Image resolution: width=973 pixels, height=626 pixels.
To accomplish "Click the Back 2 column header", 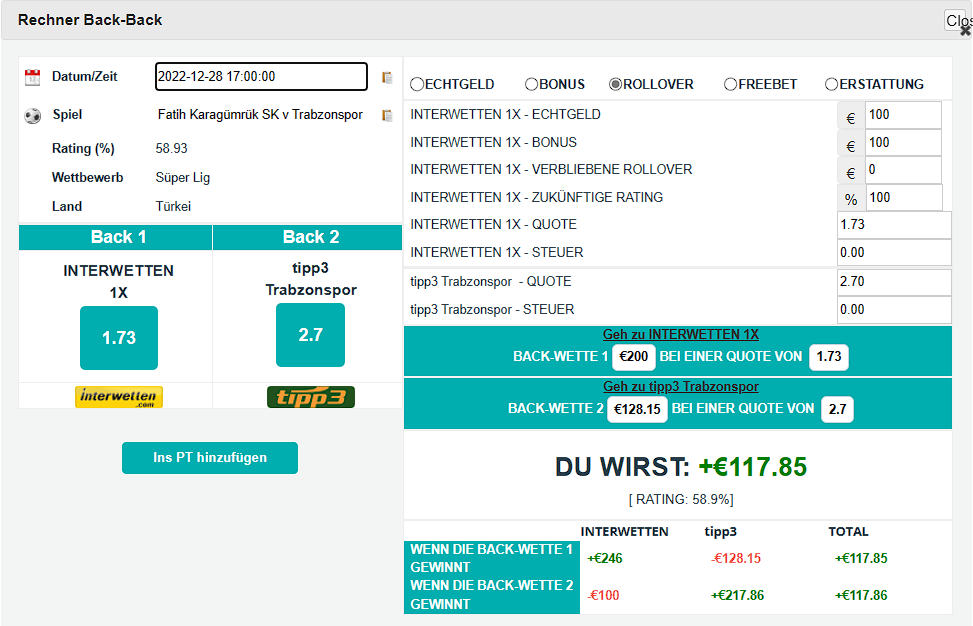I will (308, 238).
